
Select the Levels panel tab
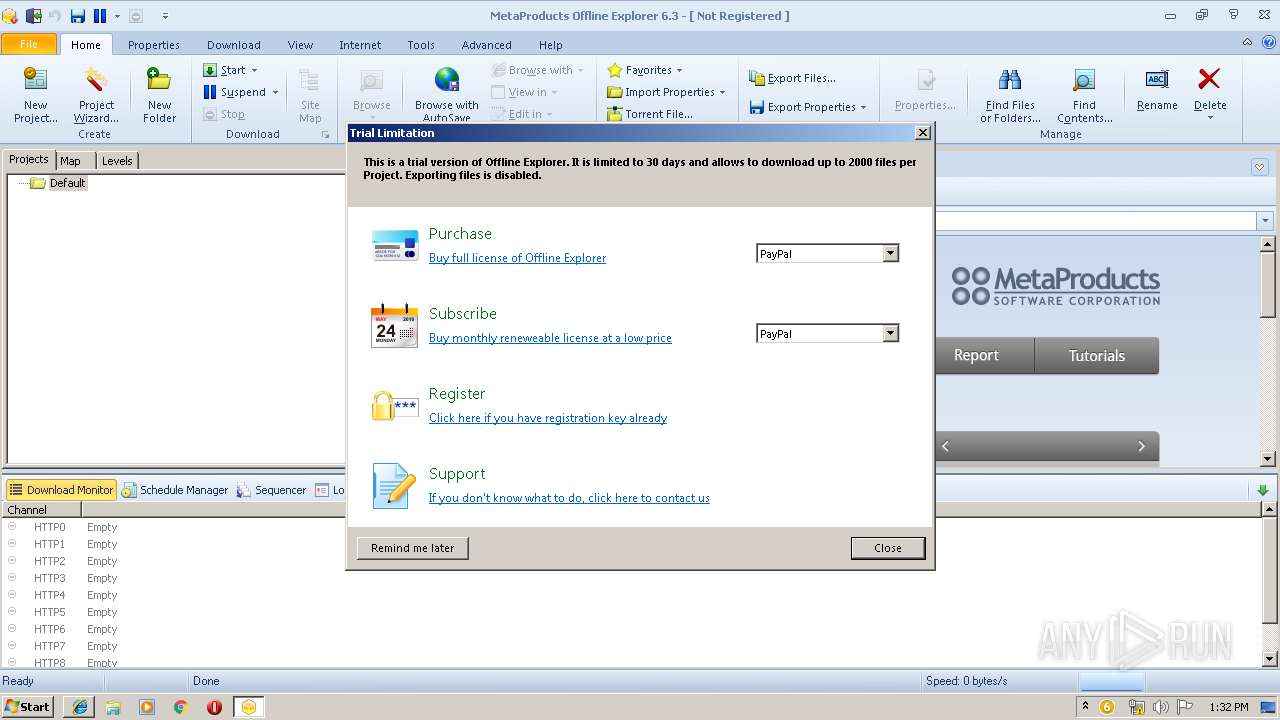click(117, 161)
